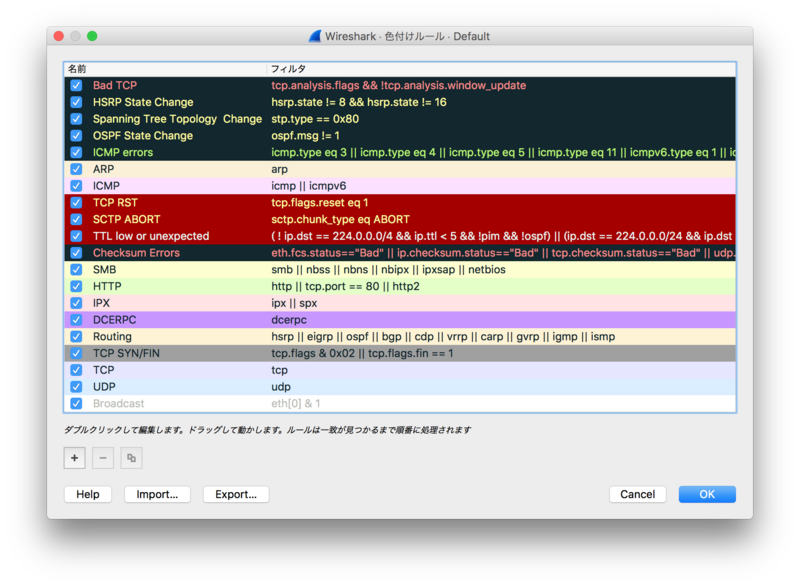This screenshot has width=800, height=586.
Task: Click the filter text 'arp'
Action: click(279, 169)
